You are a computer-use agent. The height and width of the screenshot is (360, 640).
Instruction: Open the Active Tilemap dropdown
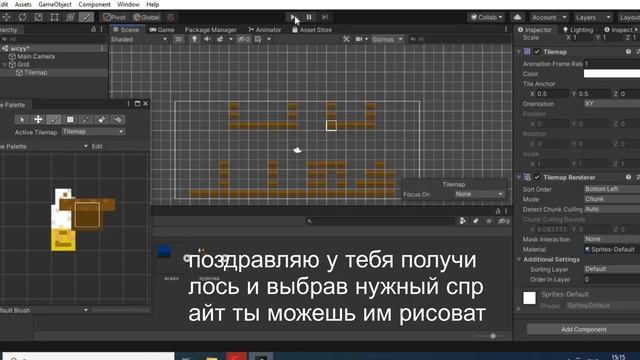tap(93, 132)
